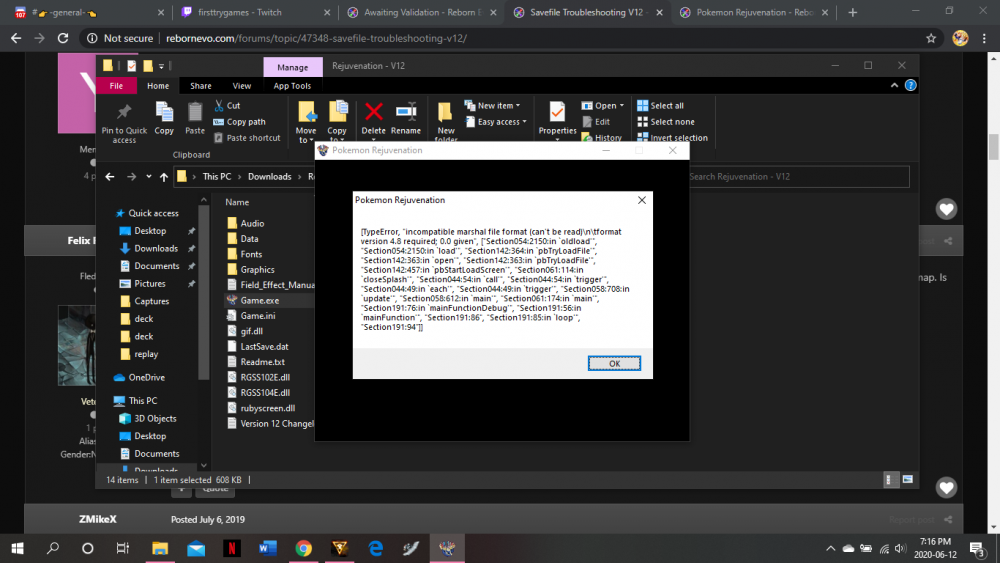Click the Name column header
Screen dimensions: 1000x563
[237, 202]
